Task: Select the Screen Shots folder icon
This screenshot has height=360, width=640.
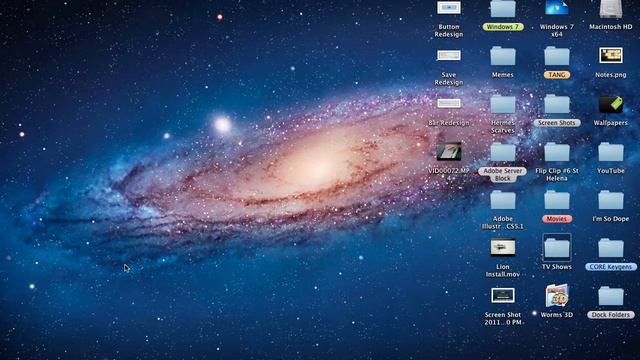Action: coord(557,104)
